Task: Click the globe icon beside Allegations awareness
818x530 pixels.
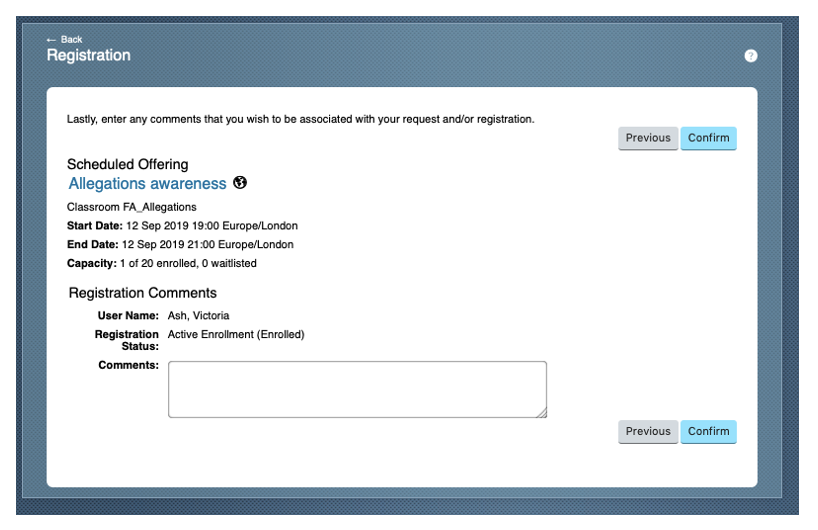Action: [240, 183]
